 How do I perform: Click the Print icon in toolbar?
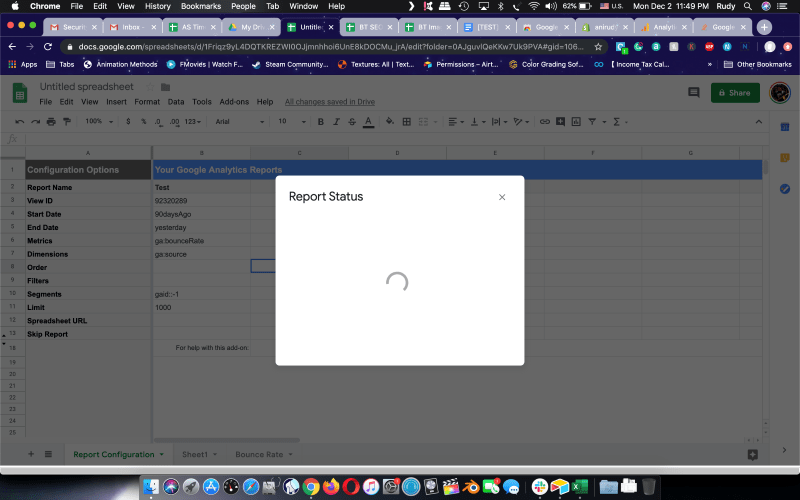click(x=51, y=121)
